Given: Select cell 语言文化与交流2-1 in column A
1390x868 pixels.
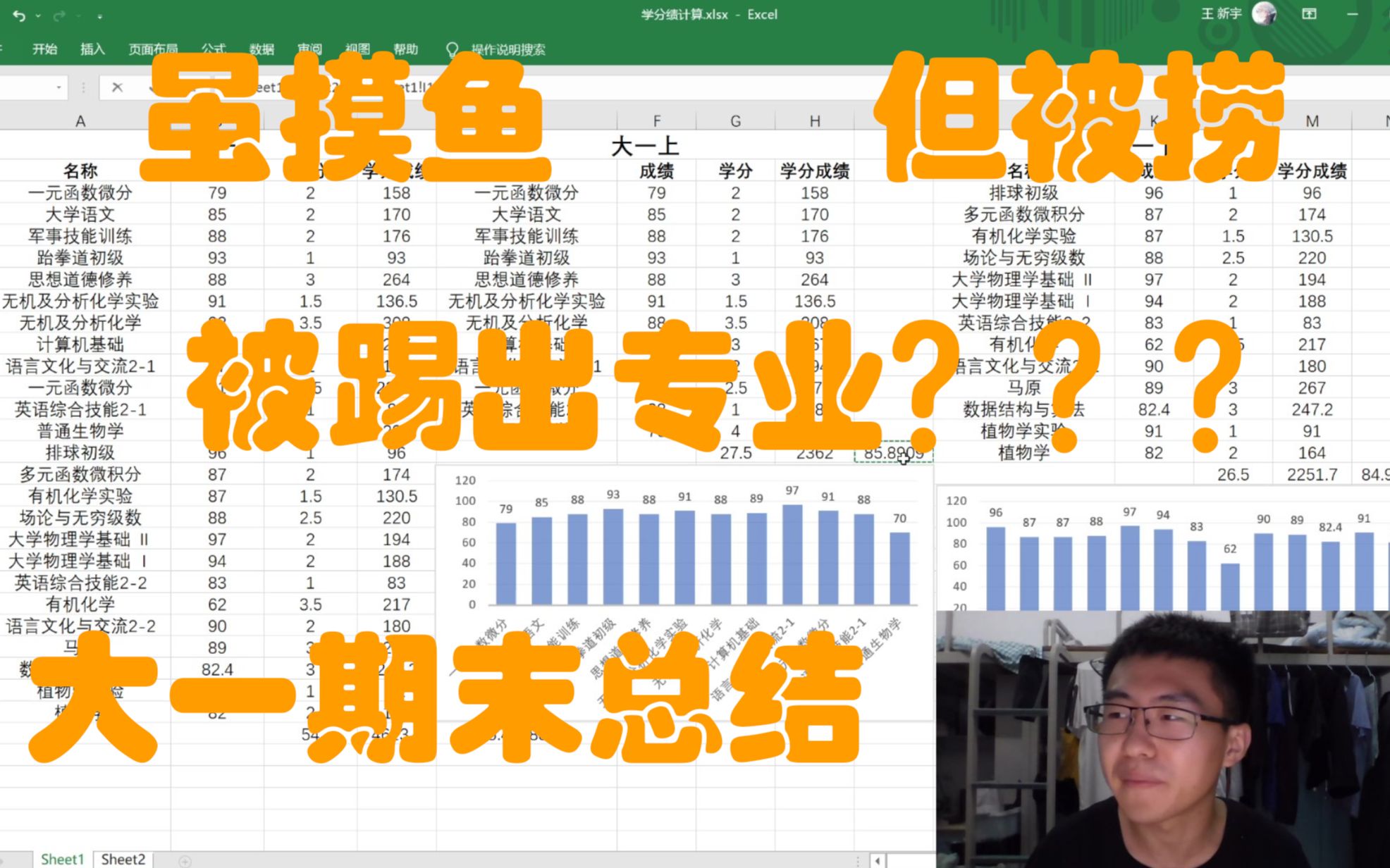Looking at the screenshot, I should 80,366.
